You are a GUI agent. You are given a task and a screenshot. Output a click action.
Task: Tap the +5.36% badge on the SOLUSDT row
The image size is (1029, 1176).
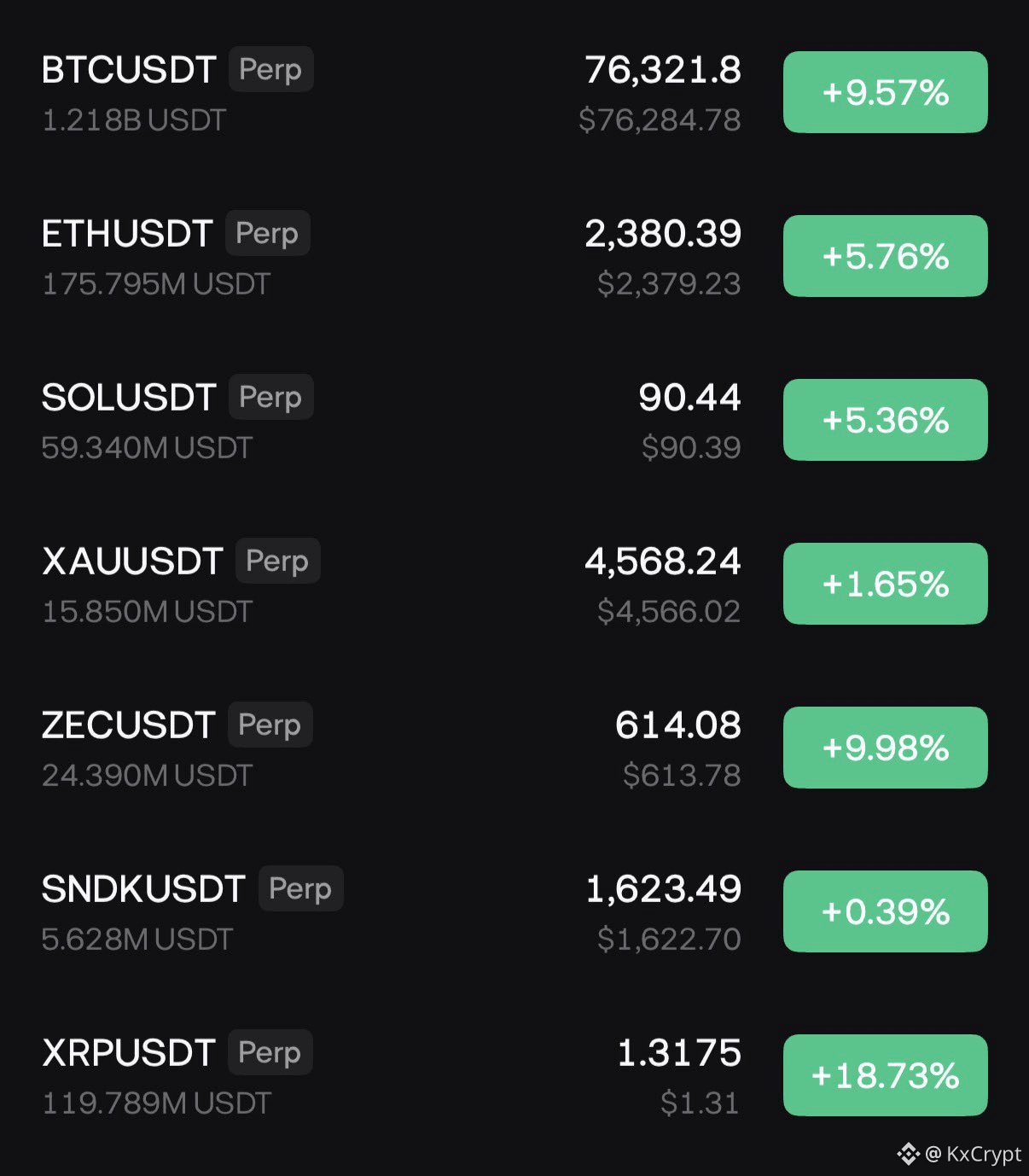[885, 420]
